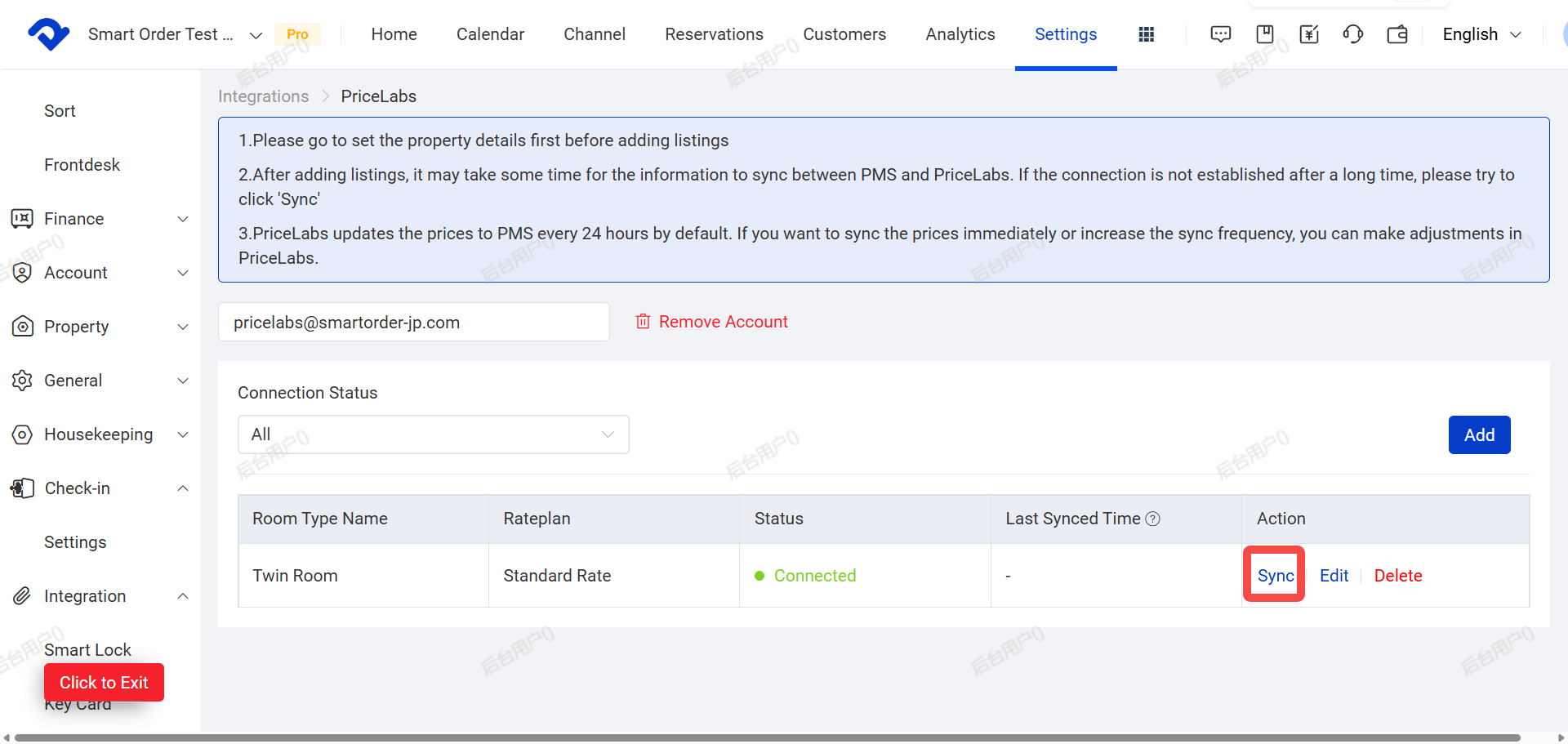
Task: Open the Sort sidebar item
Action: click(60, 111)
